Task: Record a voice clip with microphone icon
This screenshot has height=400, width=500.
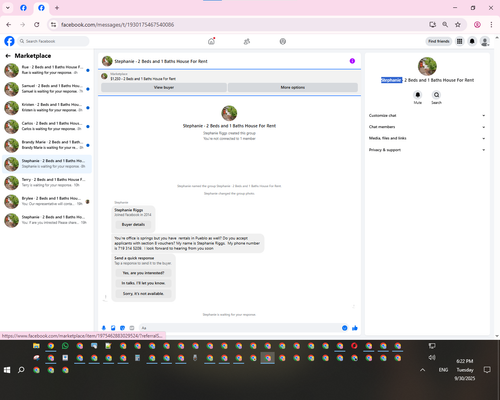Action: (x=104, y=328)
